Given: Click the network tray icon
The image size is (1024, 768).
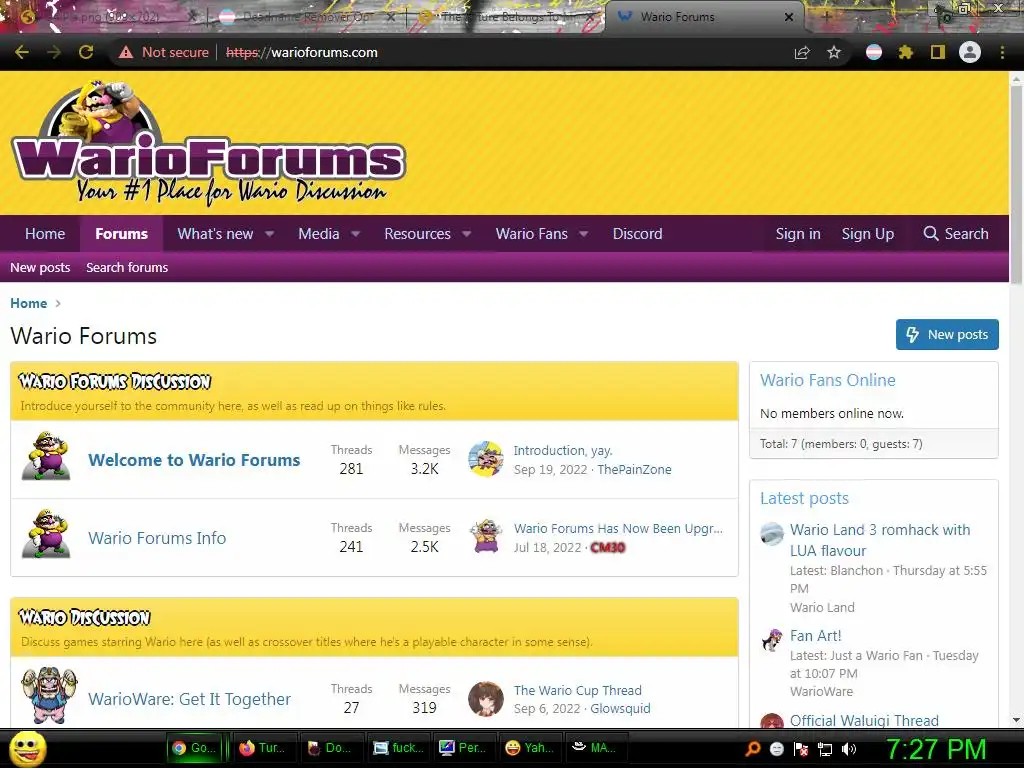Looking at the screenshot, I should [825, 749].
